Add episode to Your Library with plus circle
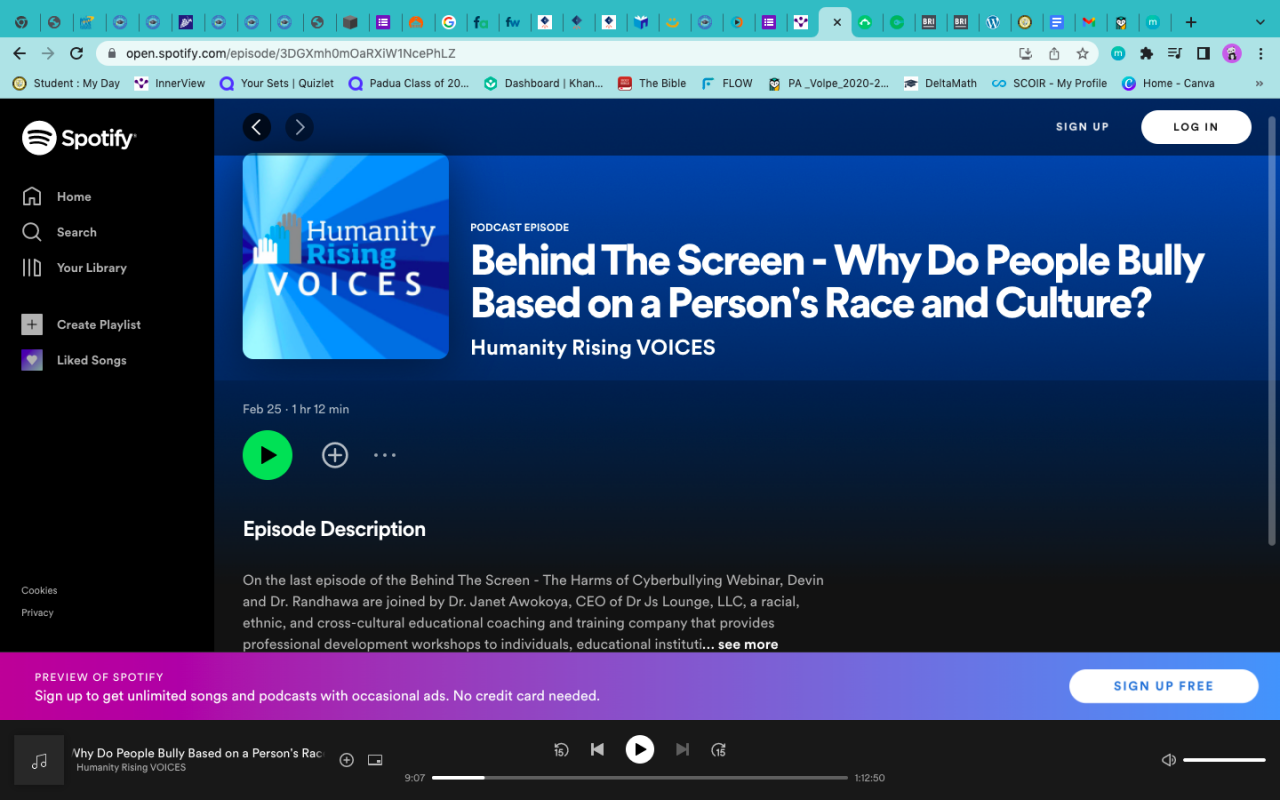 pos(335,455)
